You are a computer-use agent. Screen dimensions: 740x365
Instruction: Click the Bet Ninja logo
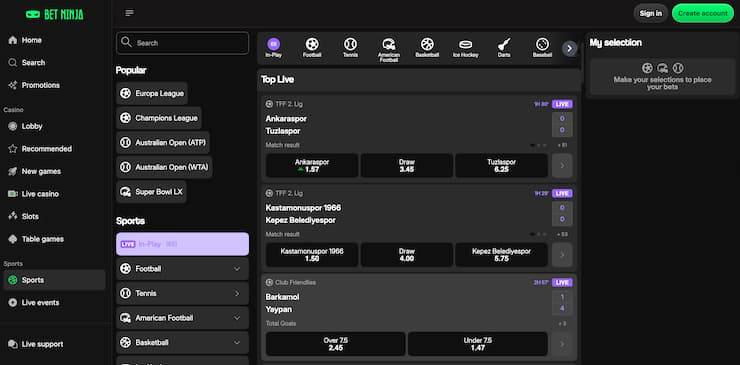click(55, 15)
